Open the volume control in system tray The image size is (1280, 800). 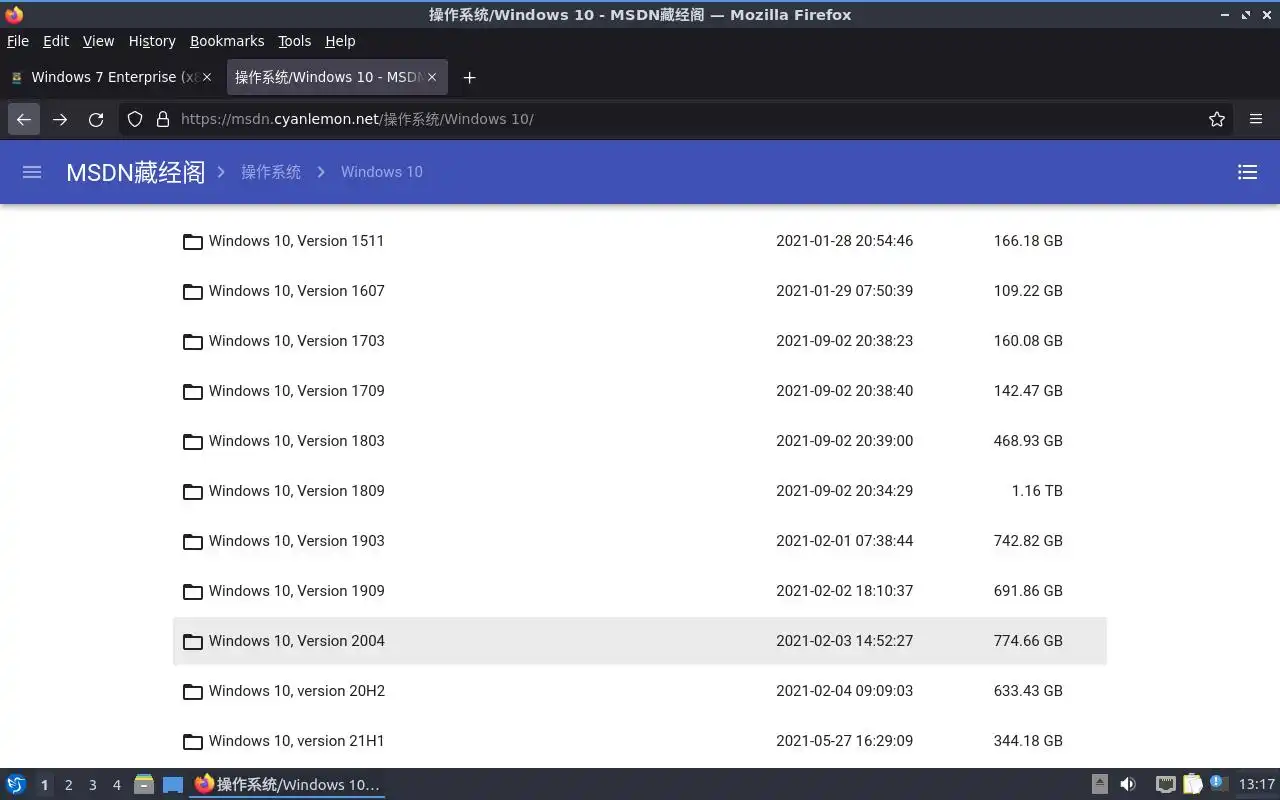pos(1128,784)
